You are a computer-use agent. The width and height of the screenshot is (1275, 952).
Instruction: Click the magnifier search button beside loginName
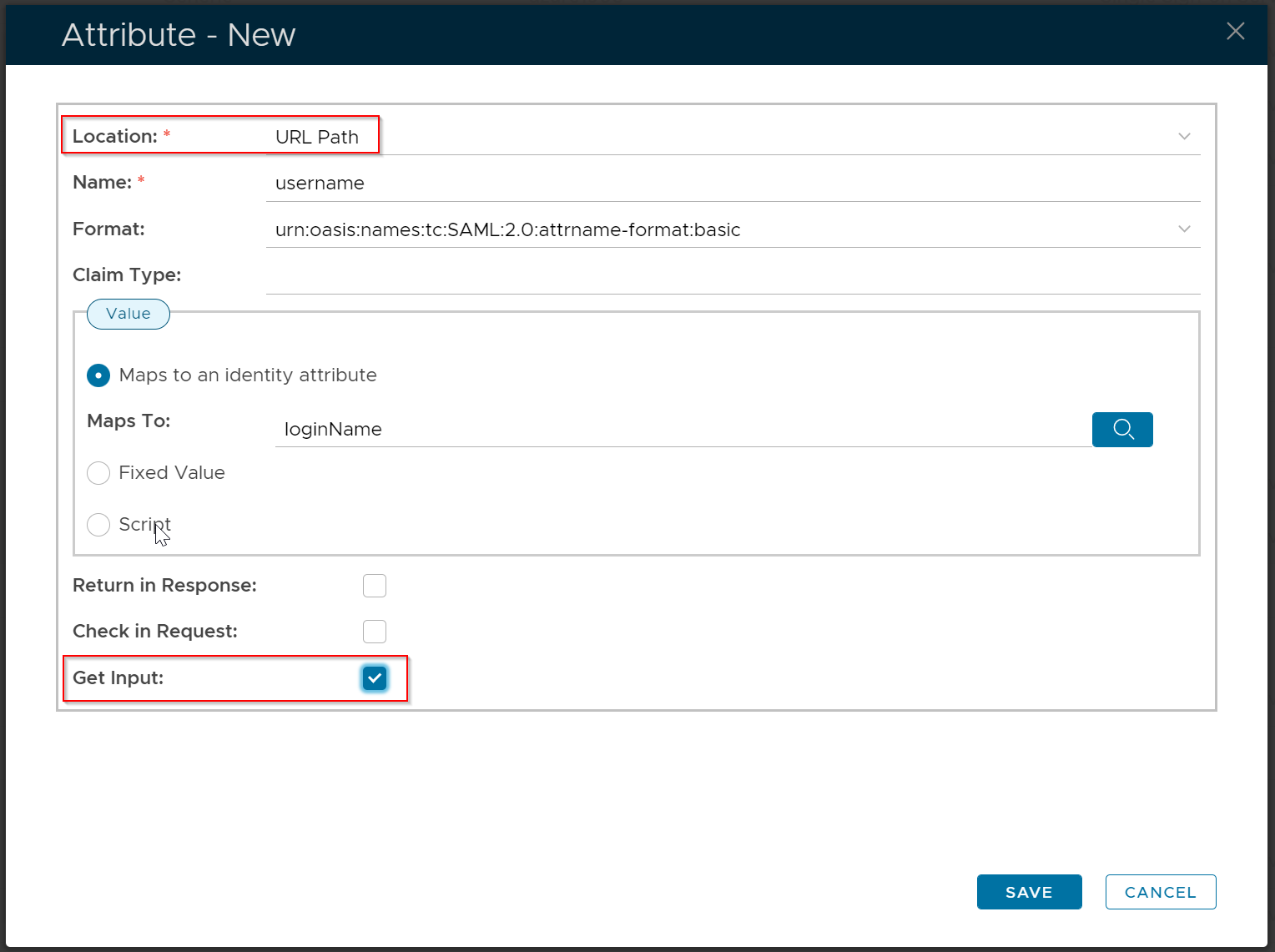[x=1122, y=430]
